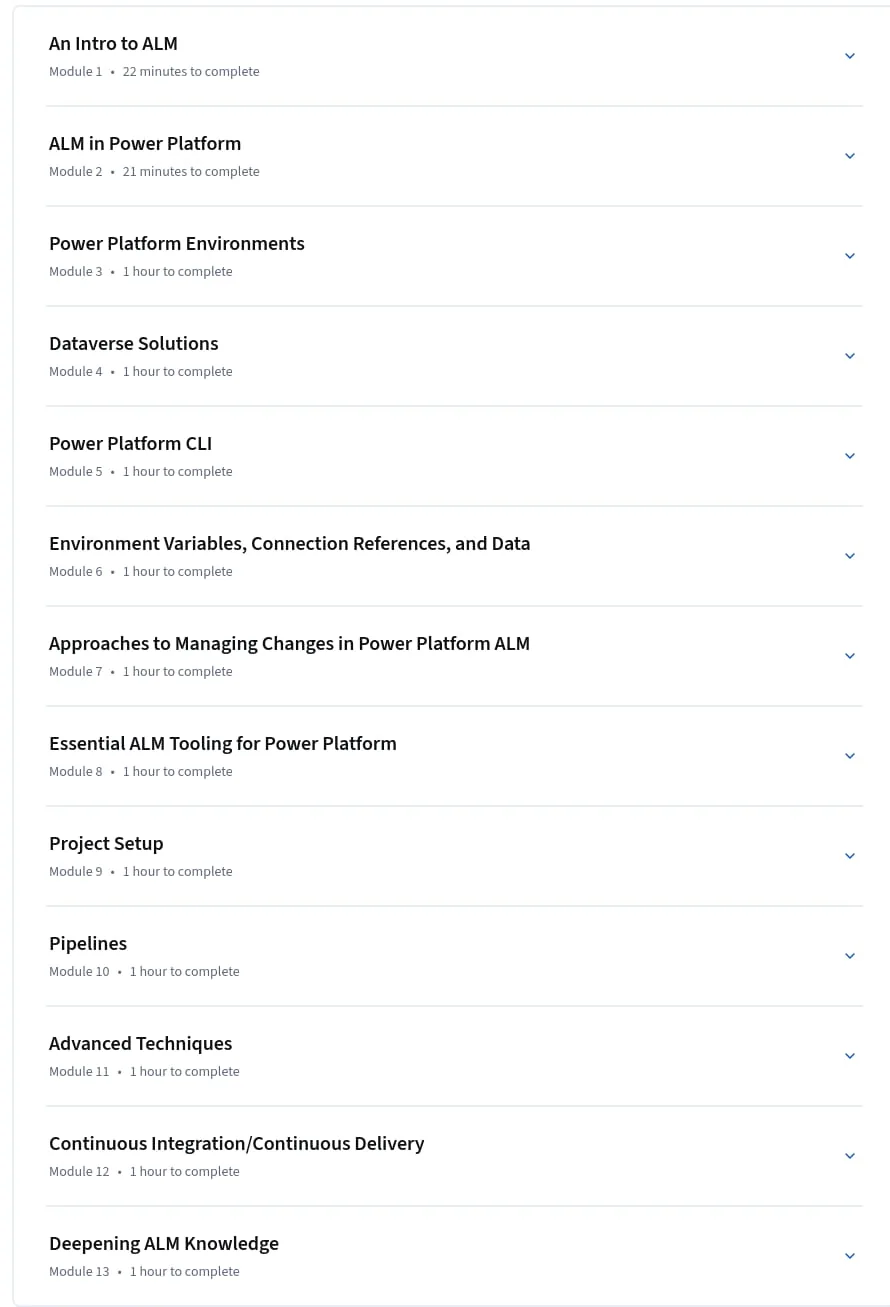Expand the Advanced Techniques chevron
This screenshot has width=890, height=1307.
[850, 1056]
